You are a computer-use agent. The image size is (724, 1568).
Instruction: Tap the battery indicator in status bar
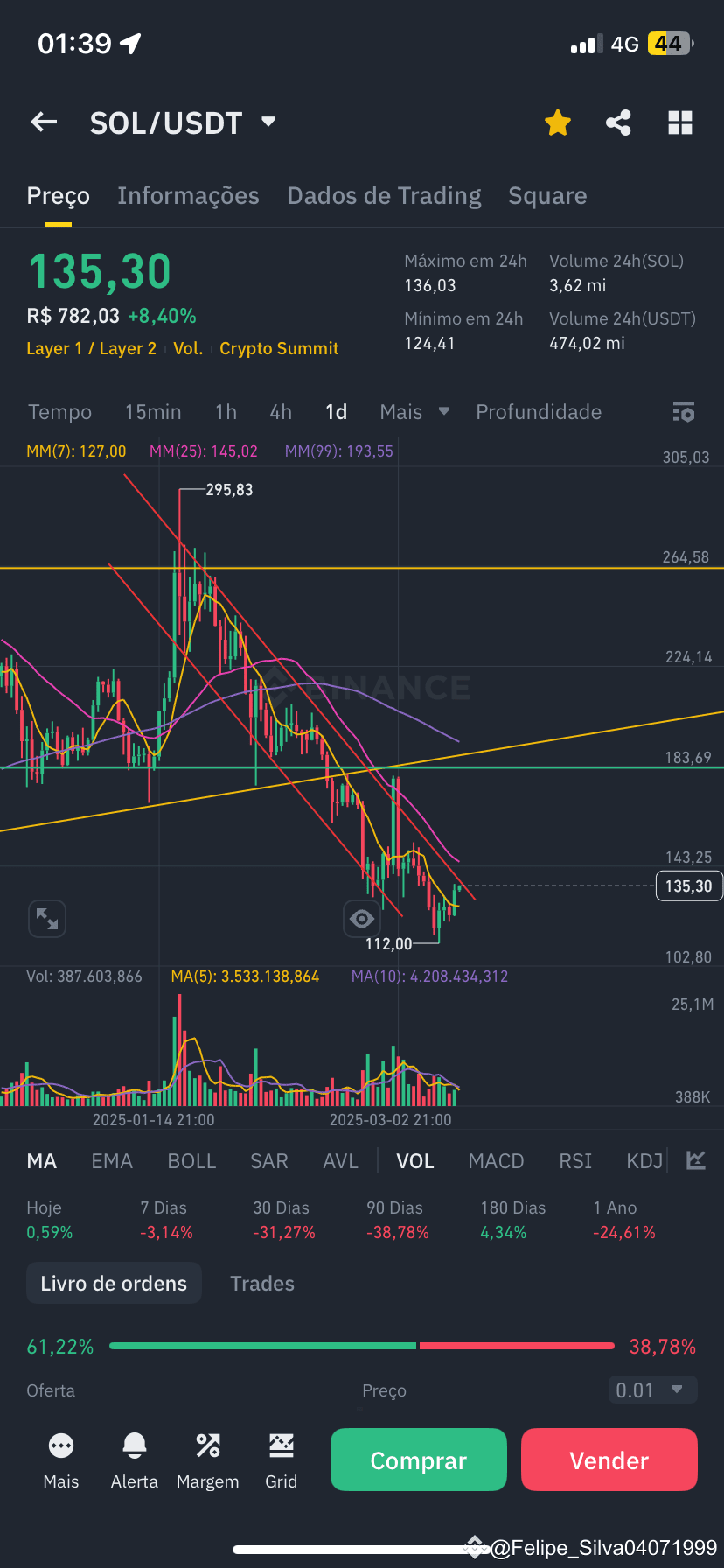[671, 44]
